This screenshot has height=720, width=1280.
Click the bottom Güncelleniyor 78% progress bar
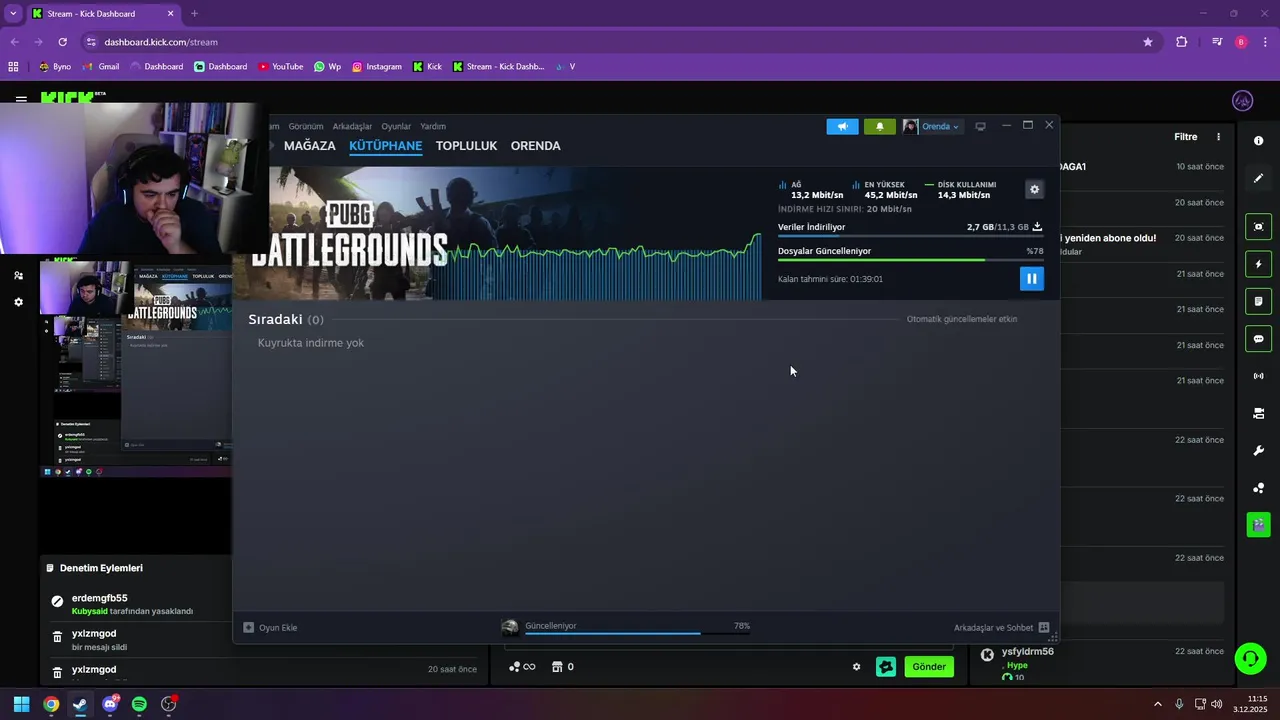[x=637, y=633]
